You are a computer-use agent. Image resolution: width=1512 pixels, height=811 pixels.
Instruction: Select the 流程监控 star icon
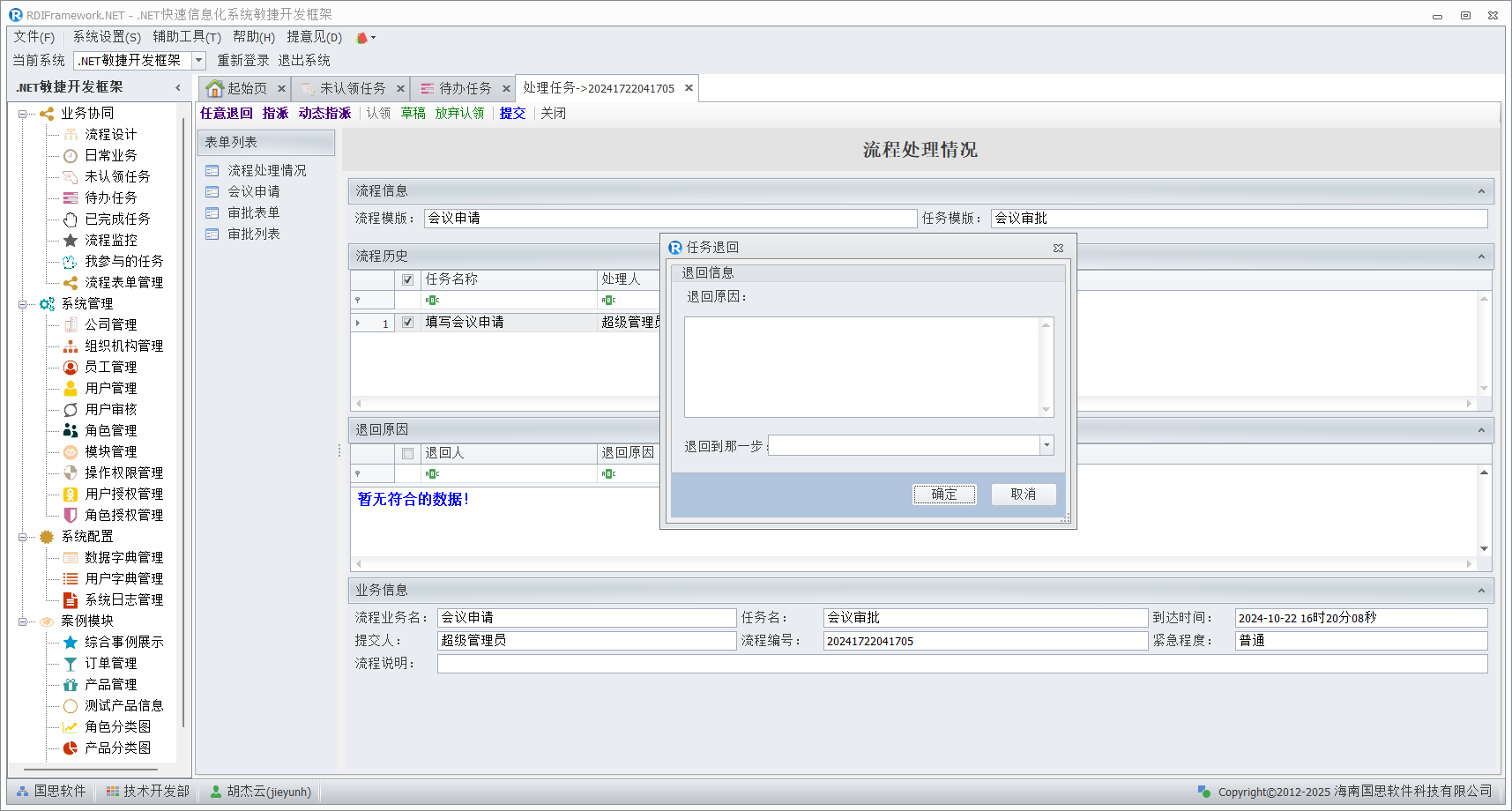pos(71,240)
